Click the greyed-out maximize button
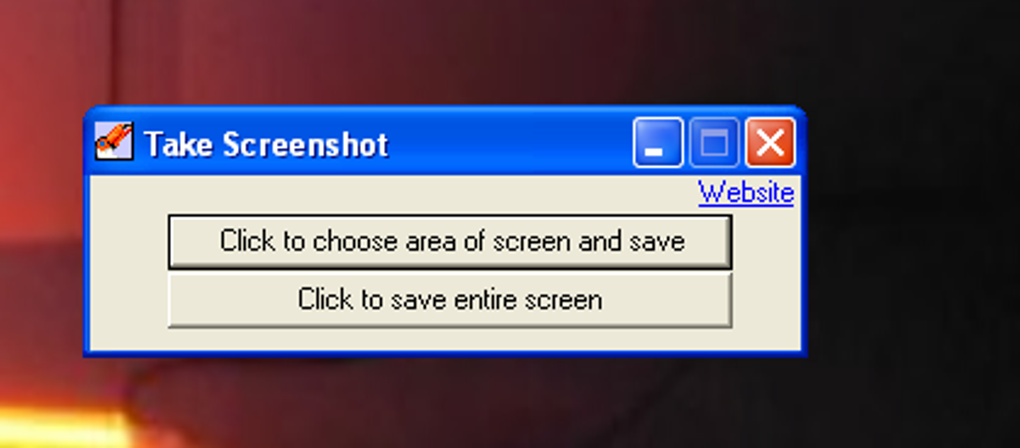The width and height of the screenshot is (1020, 448). pyautogui.click(x=714, y=142)
